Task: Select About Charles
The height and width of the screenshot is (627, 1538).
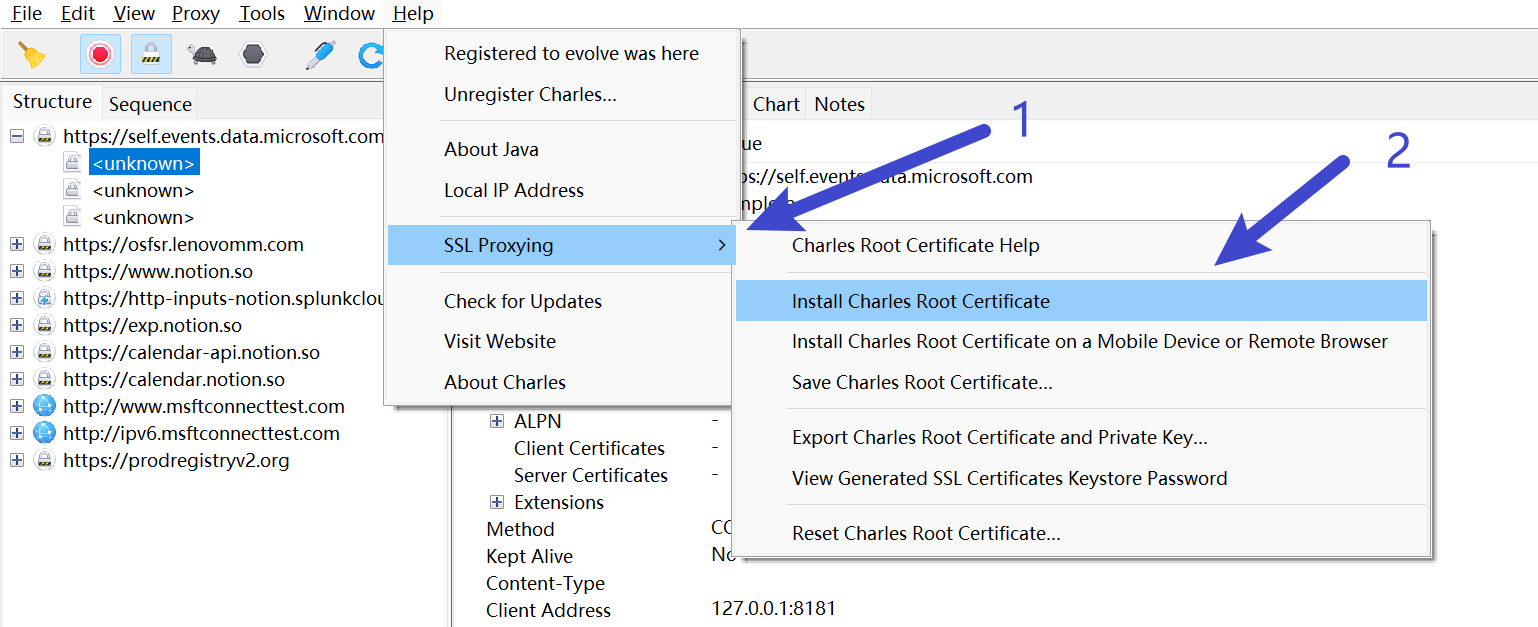Action: [561, 382]
